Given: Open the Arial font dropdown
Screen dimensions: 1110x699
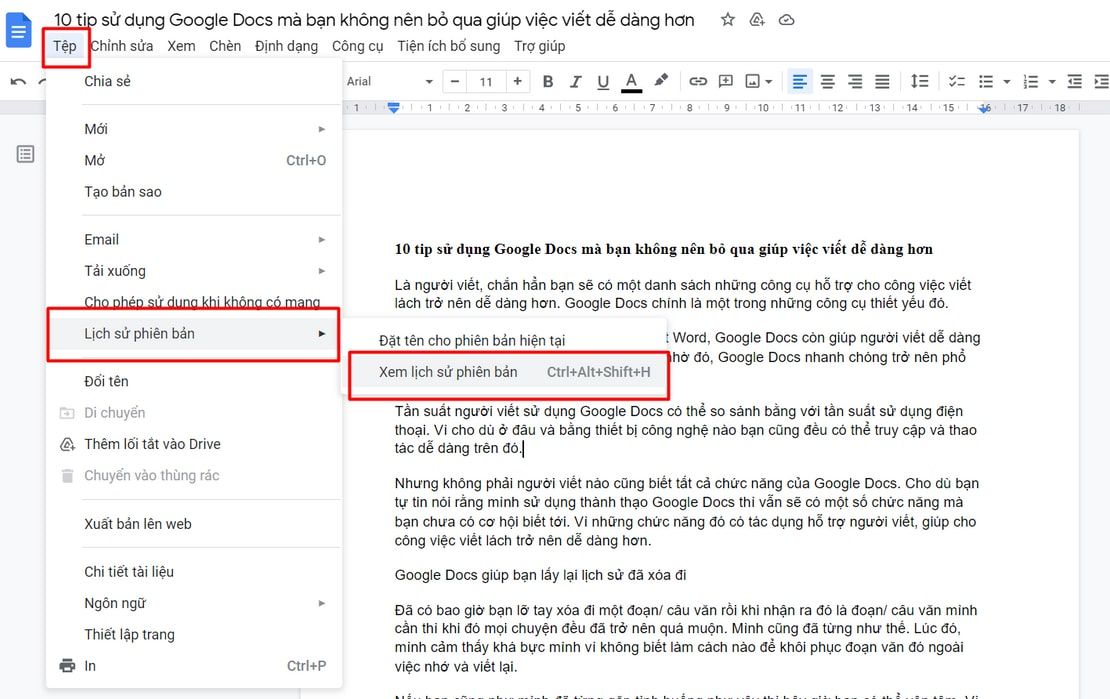Looking at the screenshot, I should tap(389, 81).
